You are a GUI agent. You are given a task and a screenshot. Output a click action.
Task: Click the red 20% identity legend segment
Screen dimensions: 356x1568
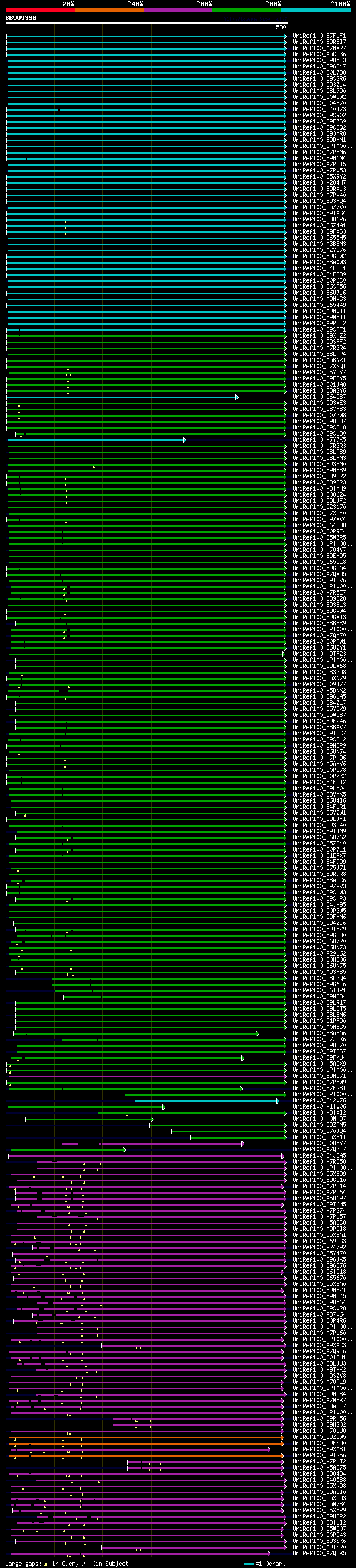pos(39,11)
